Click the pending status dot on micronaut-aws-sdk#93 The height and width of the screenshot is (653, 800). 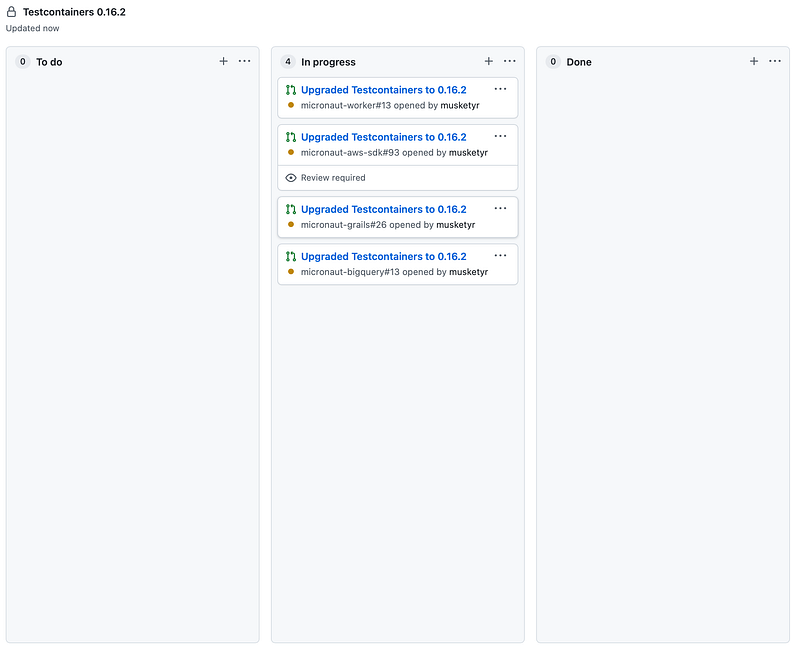click(x=291, y=152)
